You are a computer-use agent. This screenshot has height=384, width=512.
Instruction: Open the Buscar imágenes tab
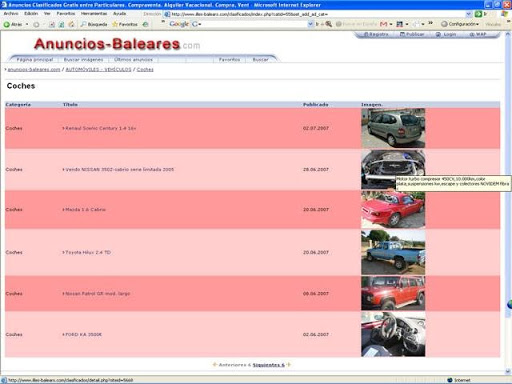coord(83,60)
